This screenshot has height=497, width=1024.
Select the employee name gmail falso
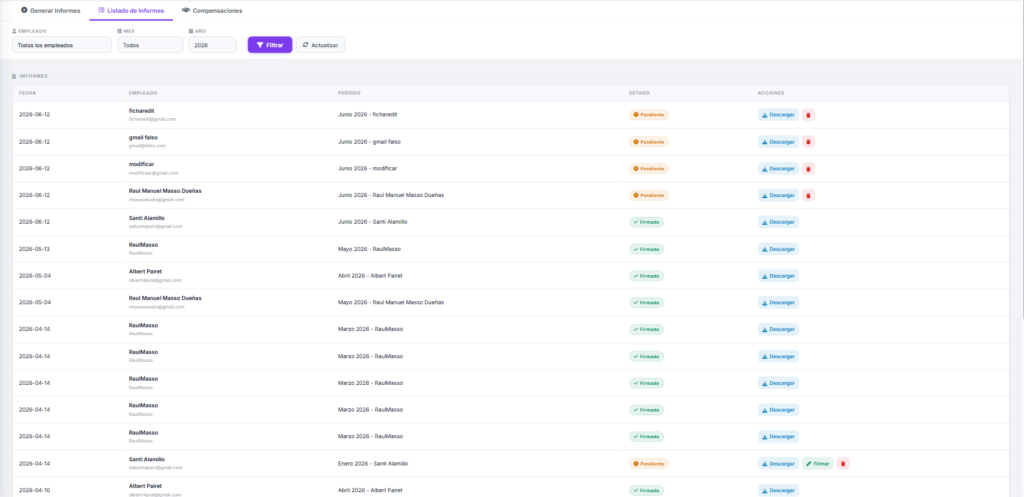pyautogui.click(x=144, y=138)
